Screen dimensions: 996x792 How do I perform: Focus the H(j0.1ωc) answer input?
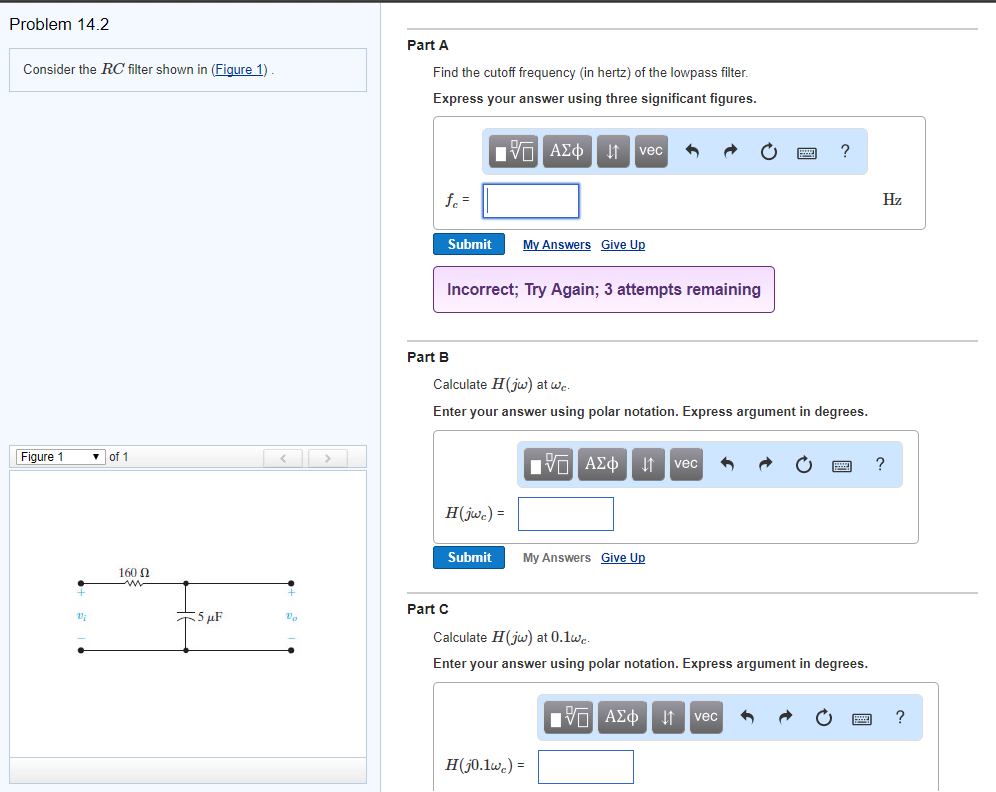point(586,767)
